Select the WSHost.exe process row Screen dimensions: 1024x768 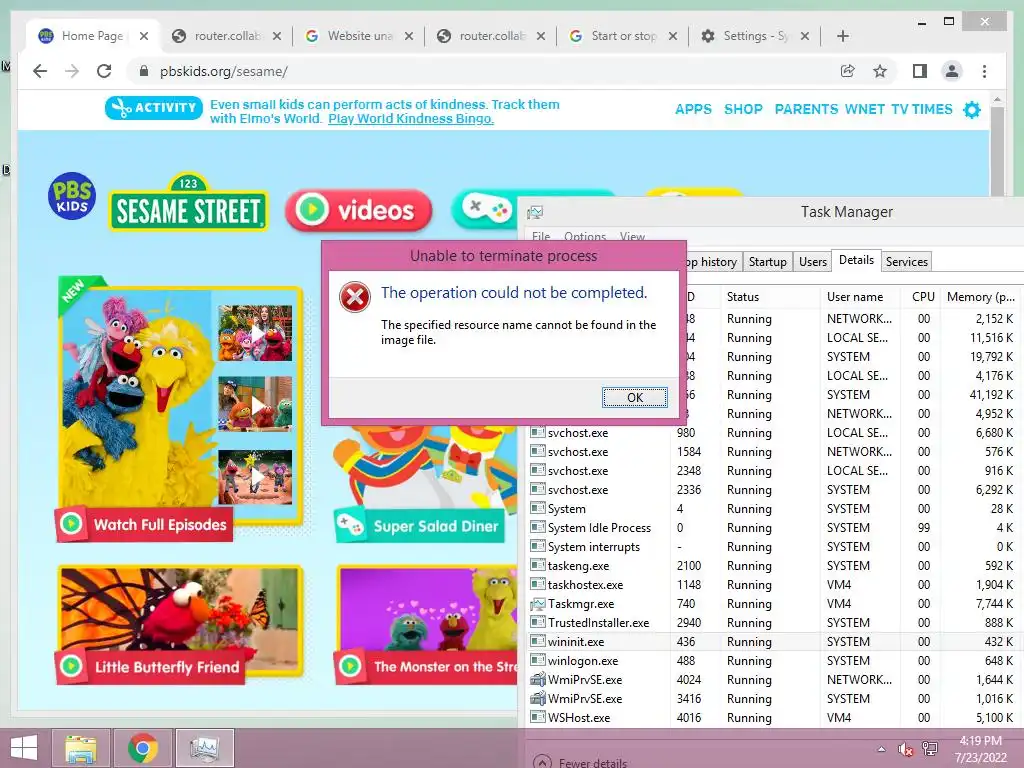click(775, 718)
